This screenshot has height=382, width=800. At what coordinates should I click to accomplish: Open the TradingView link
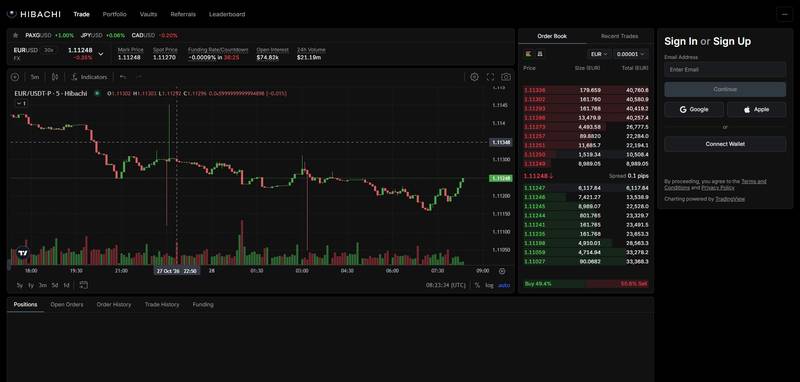[x=730, y=199]
